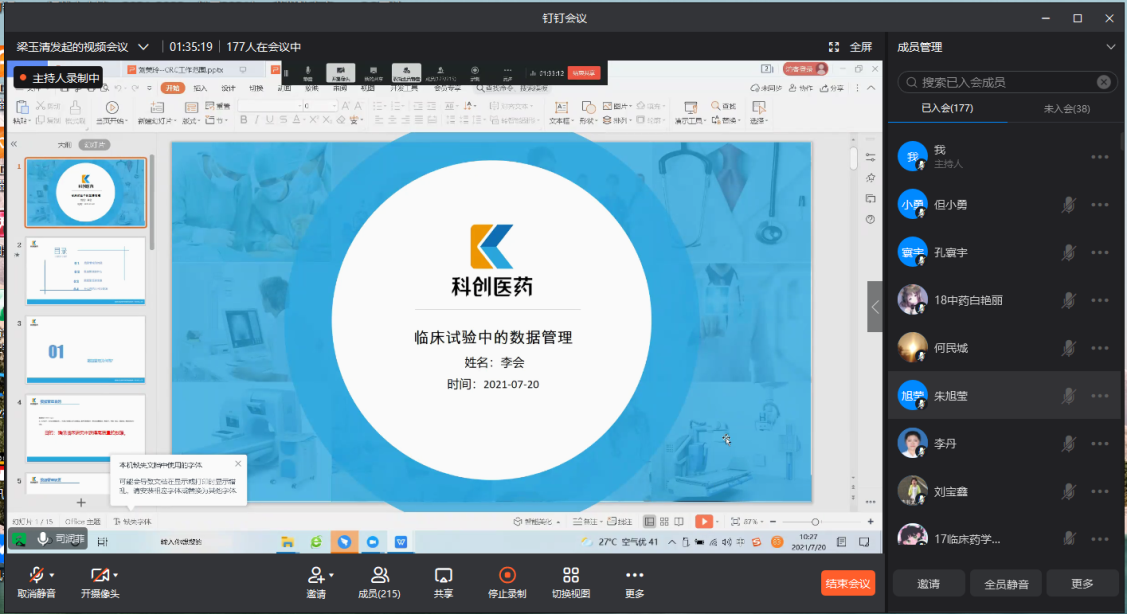Image resolution: width=1127 pixels, height=614 pixels.
Task: Stop recording with the 停止录制 icon
Action: click(x=507, y=575)
